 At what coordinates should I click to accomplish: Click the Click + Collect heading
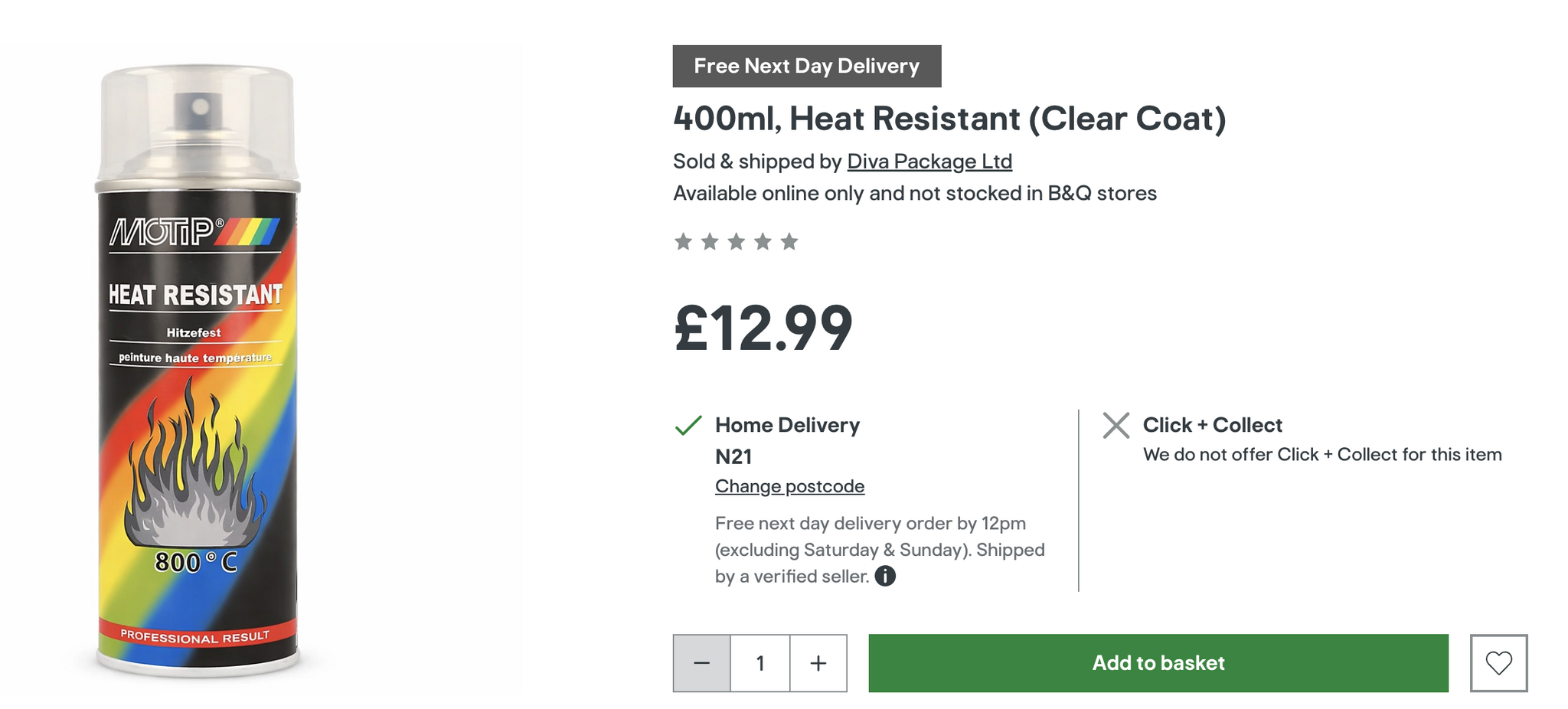1212,425
